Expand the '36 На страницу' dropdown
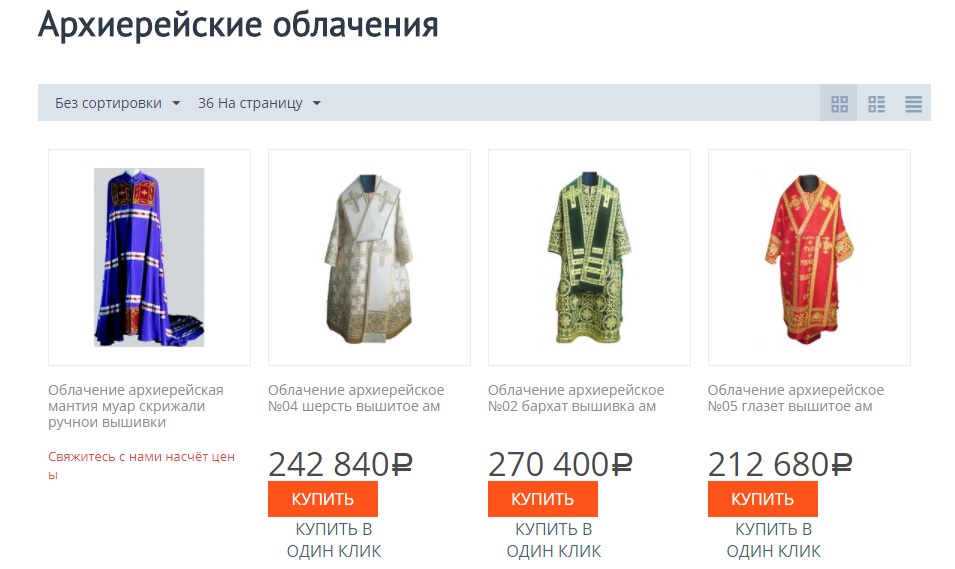This screenshot has width=955, height=569. [259, 103]
